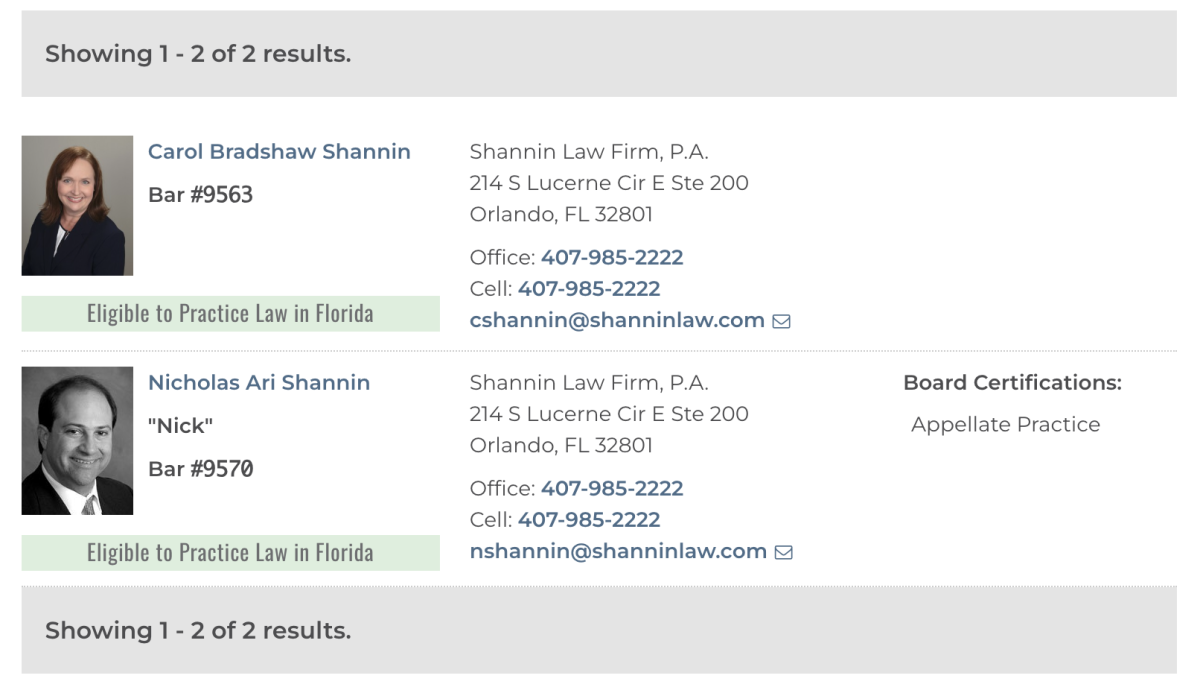The image size is (1200, 696).
Task: Email nshannin@shanninlaw.com address link
Action: click(618, 552)
